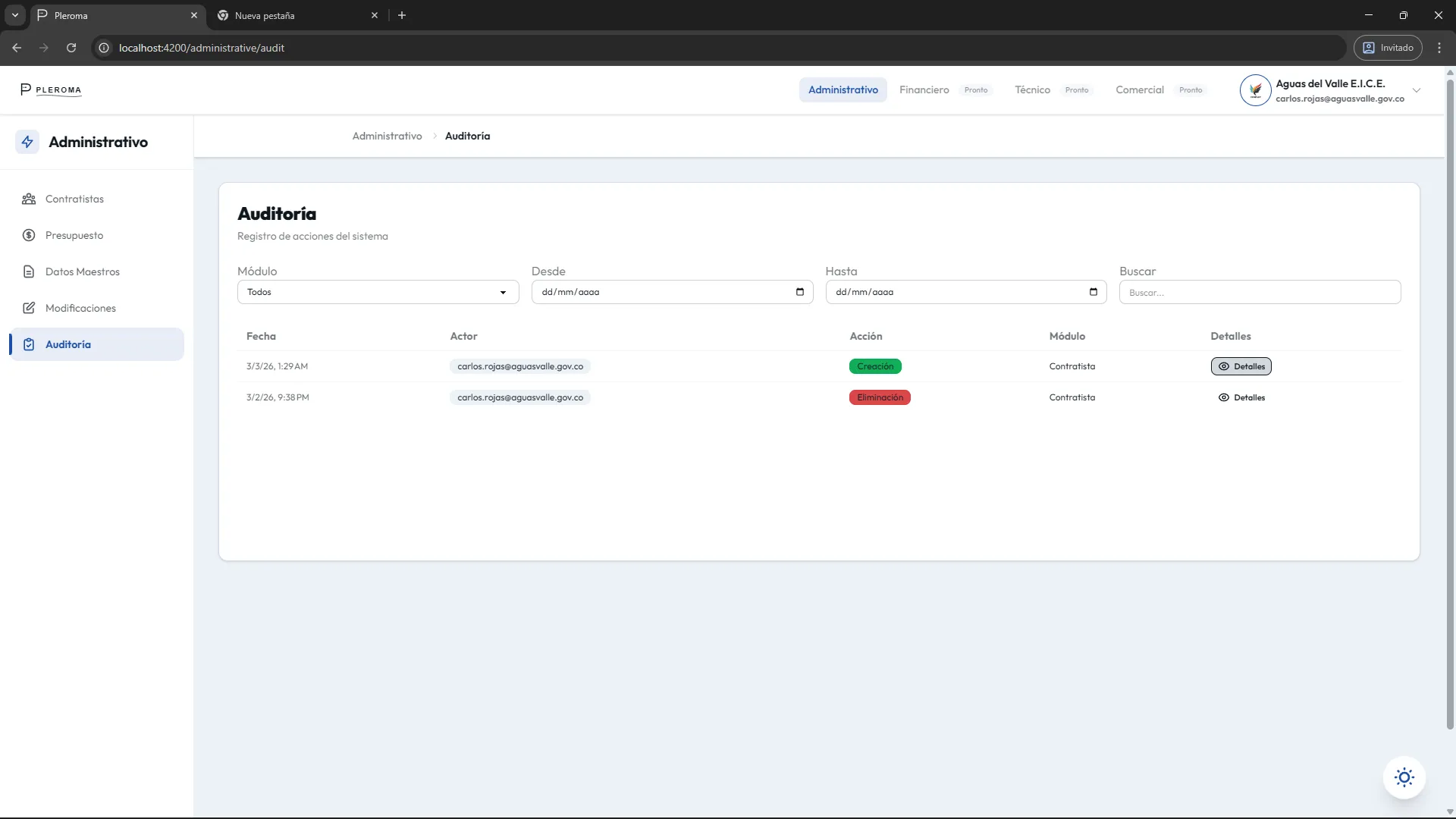The width and height of the screenshot is (1456, 819).
Task: Click the Modificaciones edit pencil icon
Action: click(x=29, y=308)
